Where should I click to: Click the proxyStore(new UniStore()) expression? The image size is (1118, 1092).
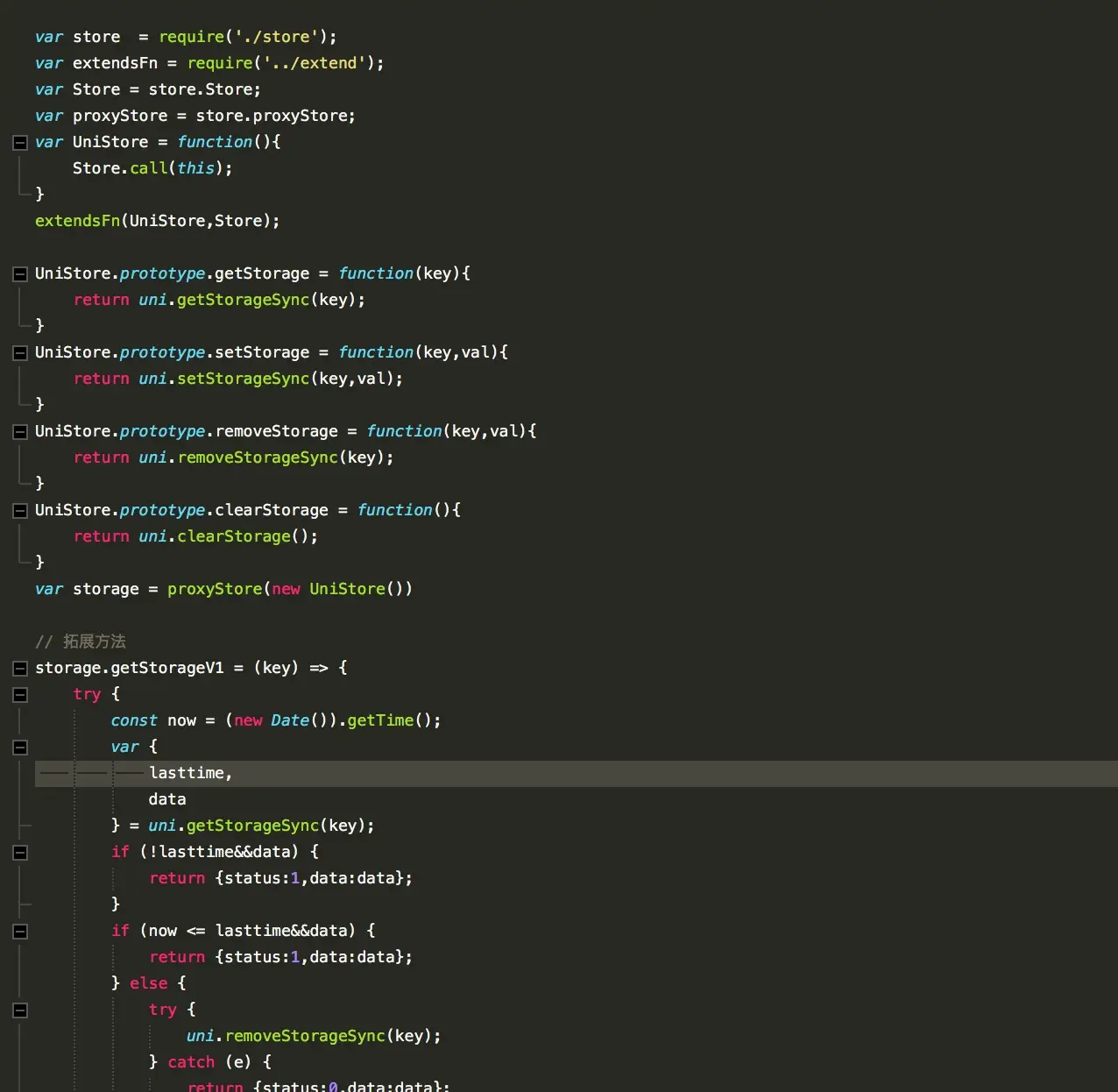[x=289, y=589]
